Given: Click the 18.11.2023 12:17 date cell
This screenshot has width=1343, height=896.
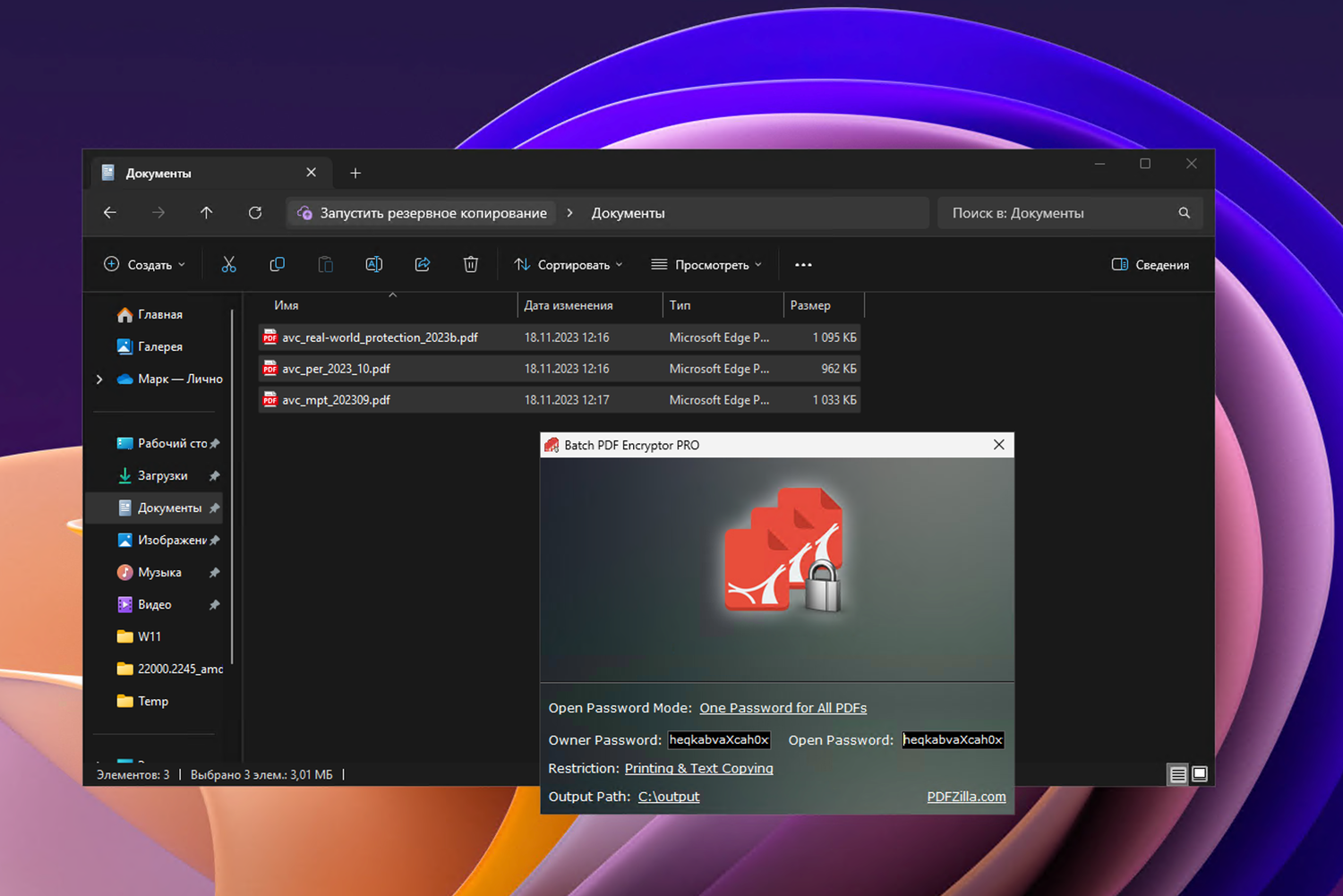Looking at the screenshot, I should [x=567, y=400].
